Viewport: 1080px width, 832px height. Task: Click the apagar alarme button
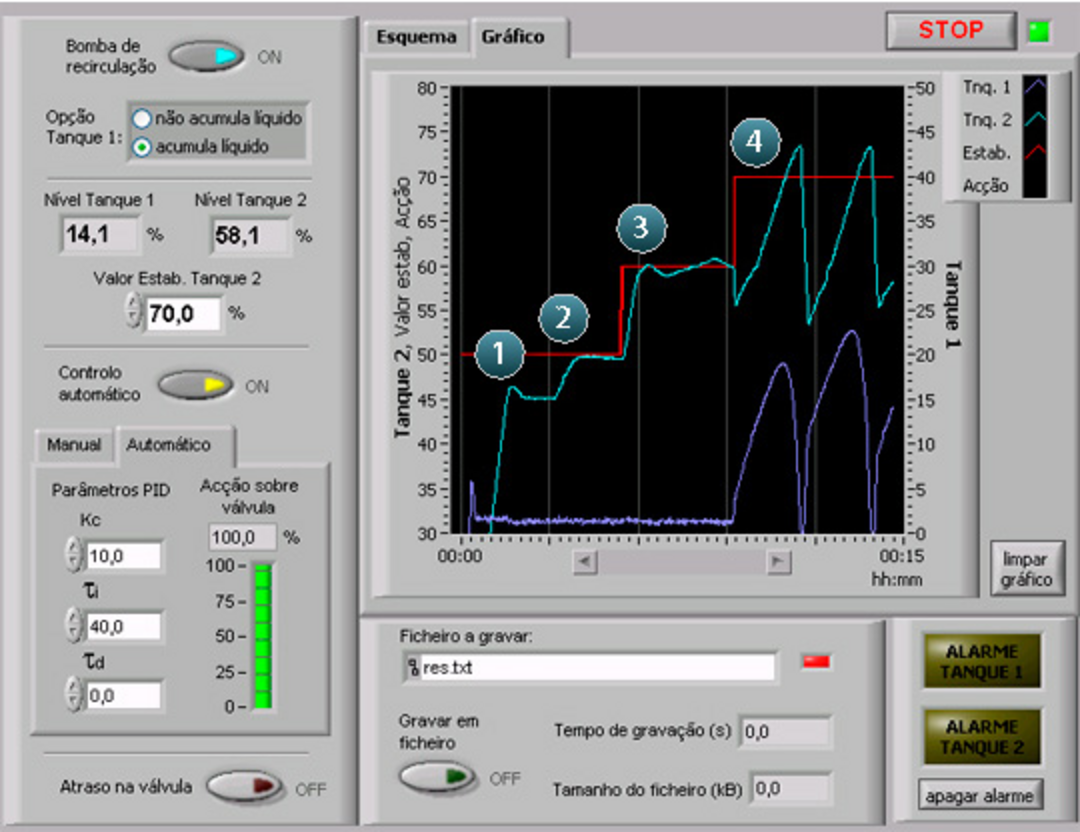click(980, 795)
